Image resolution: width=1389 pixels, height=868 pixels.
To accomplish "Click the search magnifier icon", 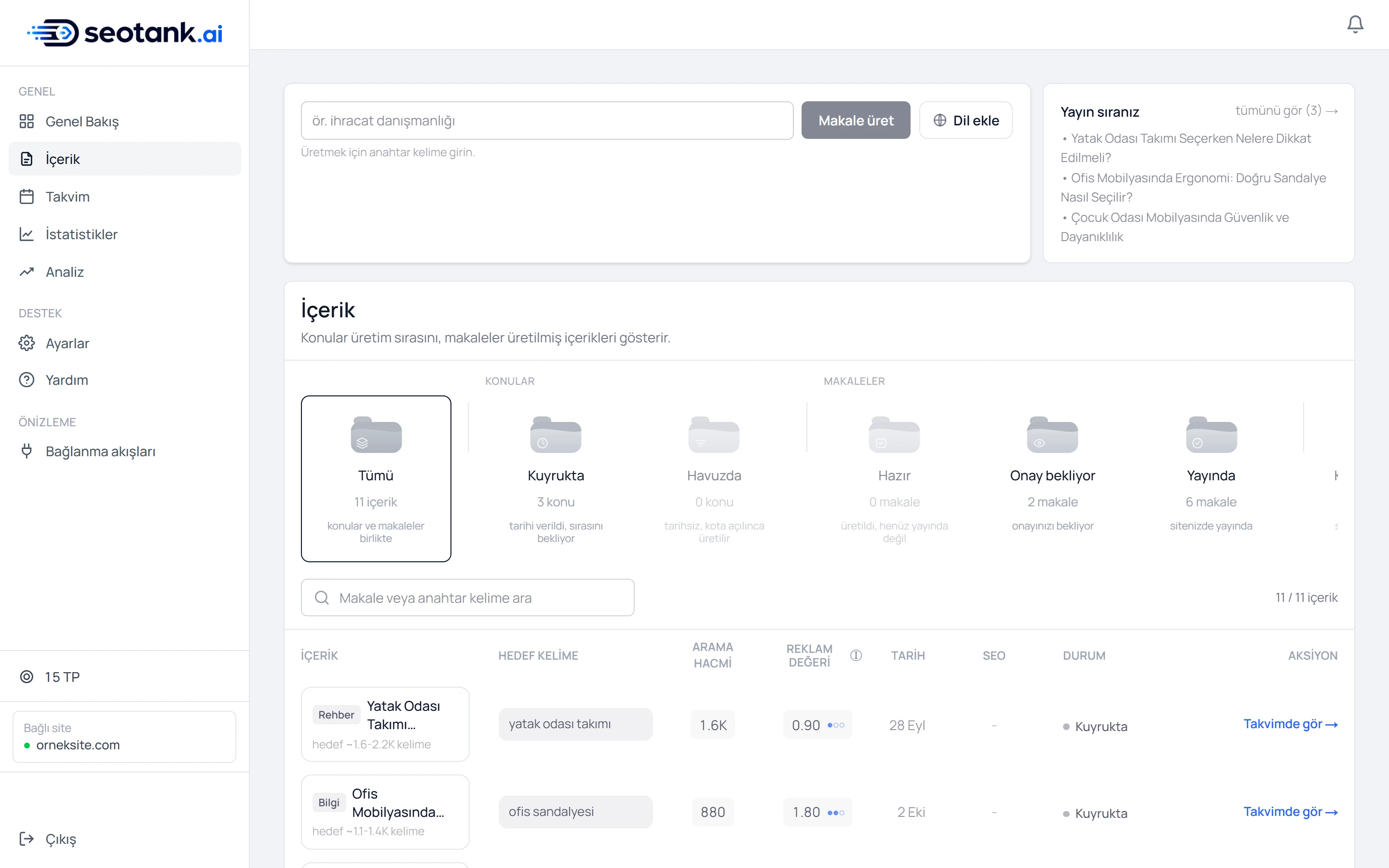I will (x=322, y=597).
